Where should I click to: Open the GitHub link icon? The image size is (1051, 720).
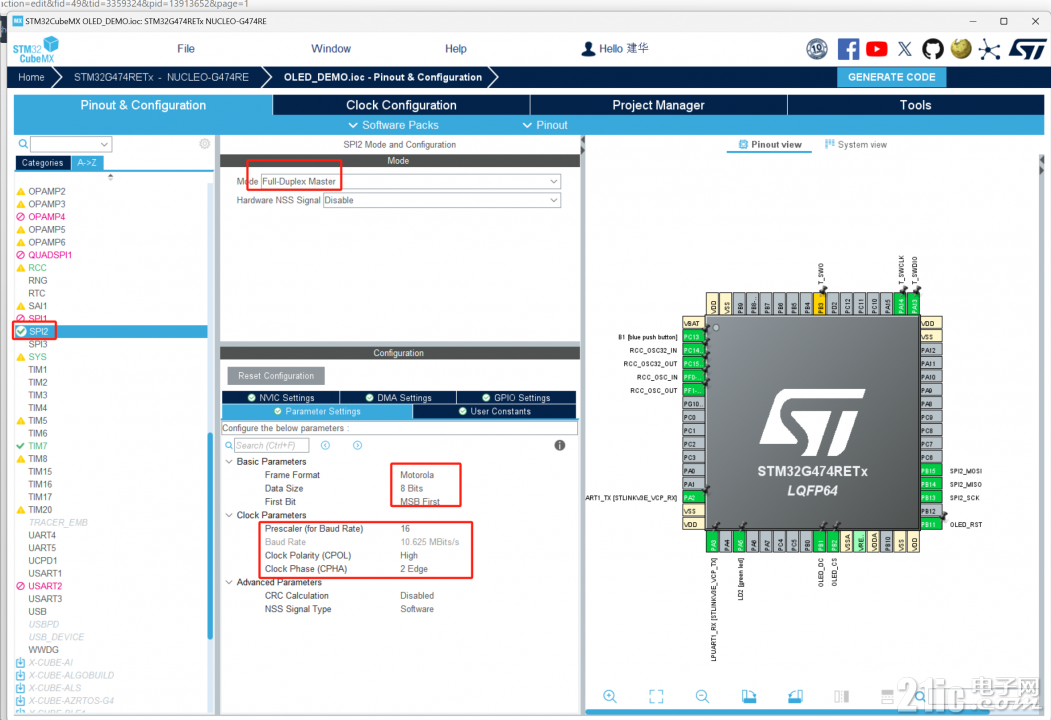pos(932,49)
